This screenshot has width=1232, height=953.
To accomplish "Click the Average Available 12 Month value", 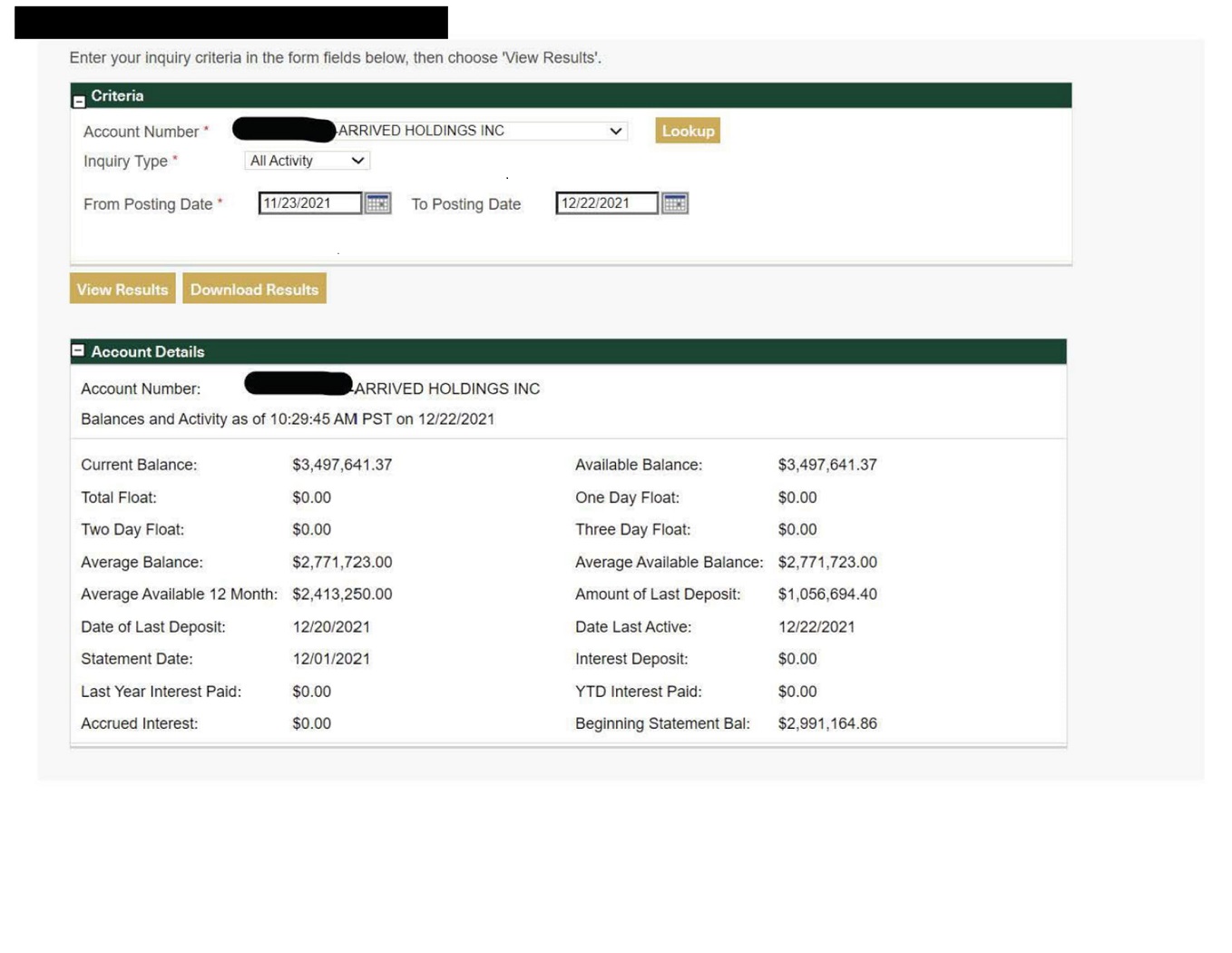I will (x=342, y=594).
